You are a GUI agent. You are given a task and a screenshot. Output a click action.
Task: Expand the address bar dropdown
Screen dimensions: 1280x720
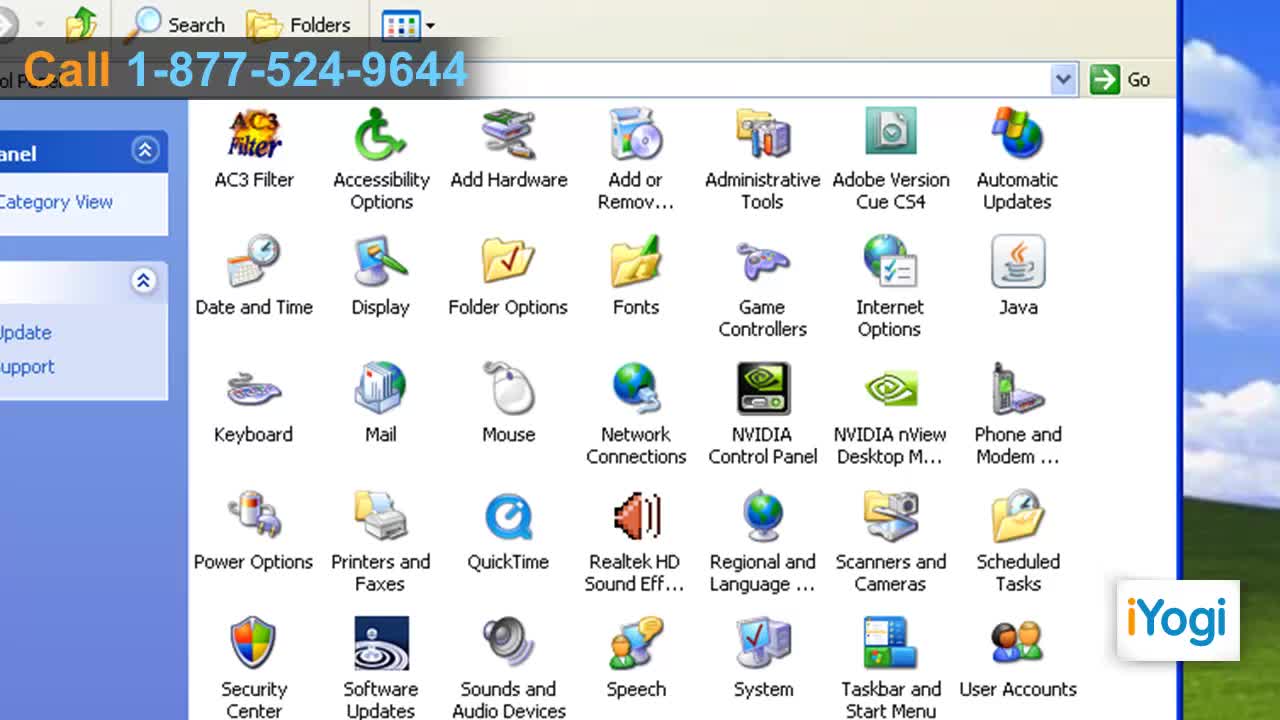(1064, 79)
